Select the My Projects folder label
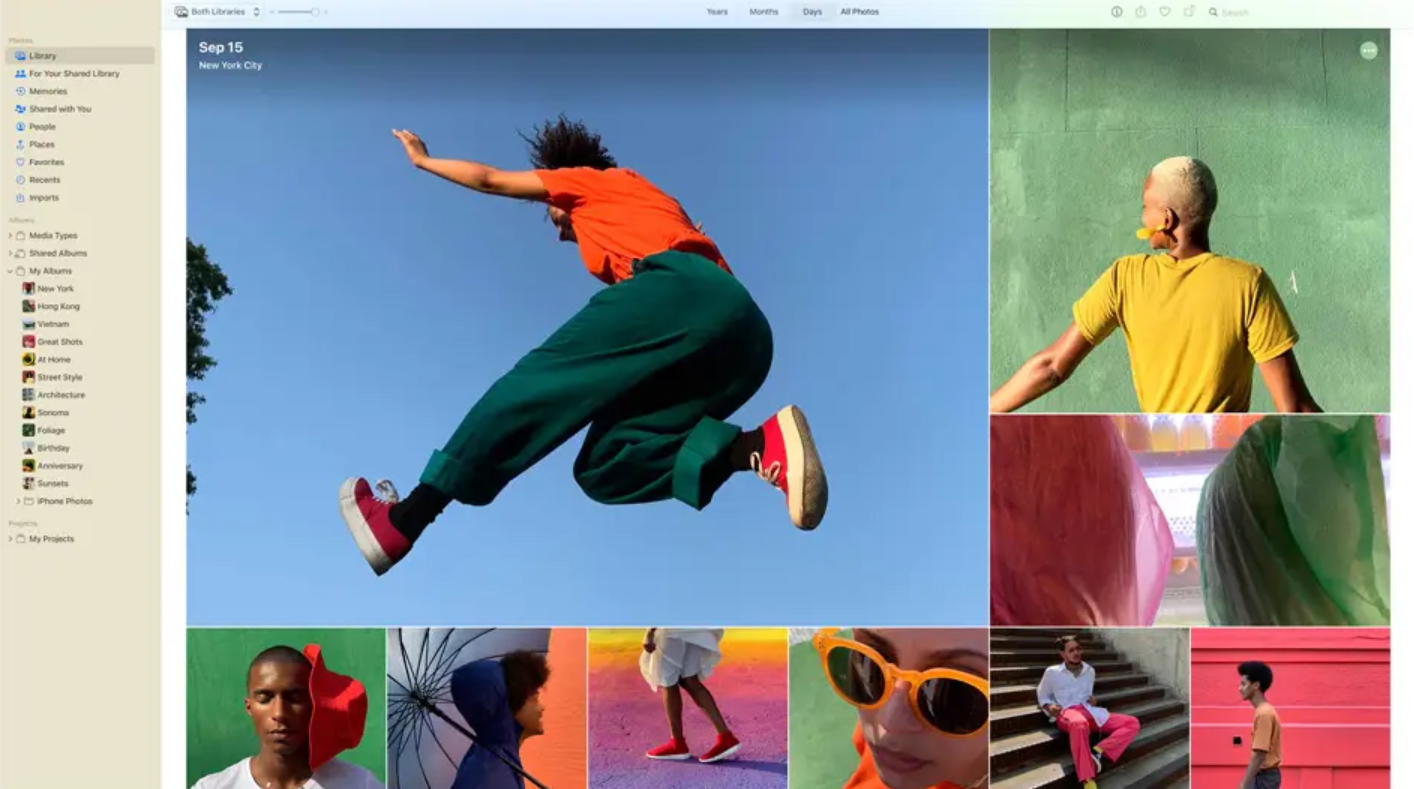Screen dimensions: 1414x789 pyautogui.click(x=51, y=539)
